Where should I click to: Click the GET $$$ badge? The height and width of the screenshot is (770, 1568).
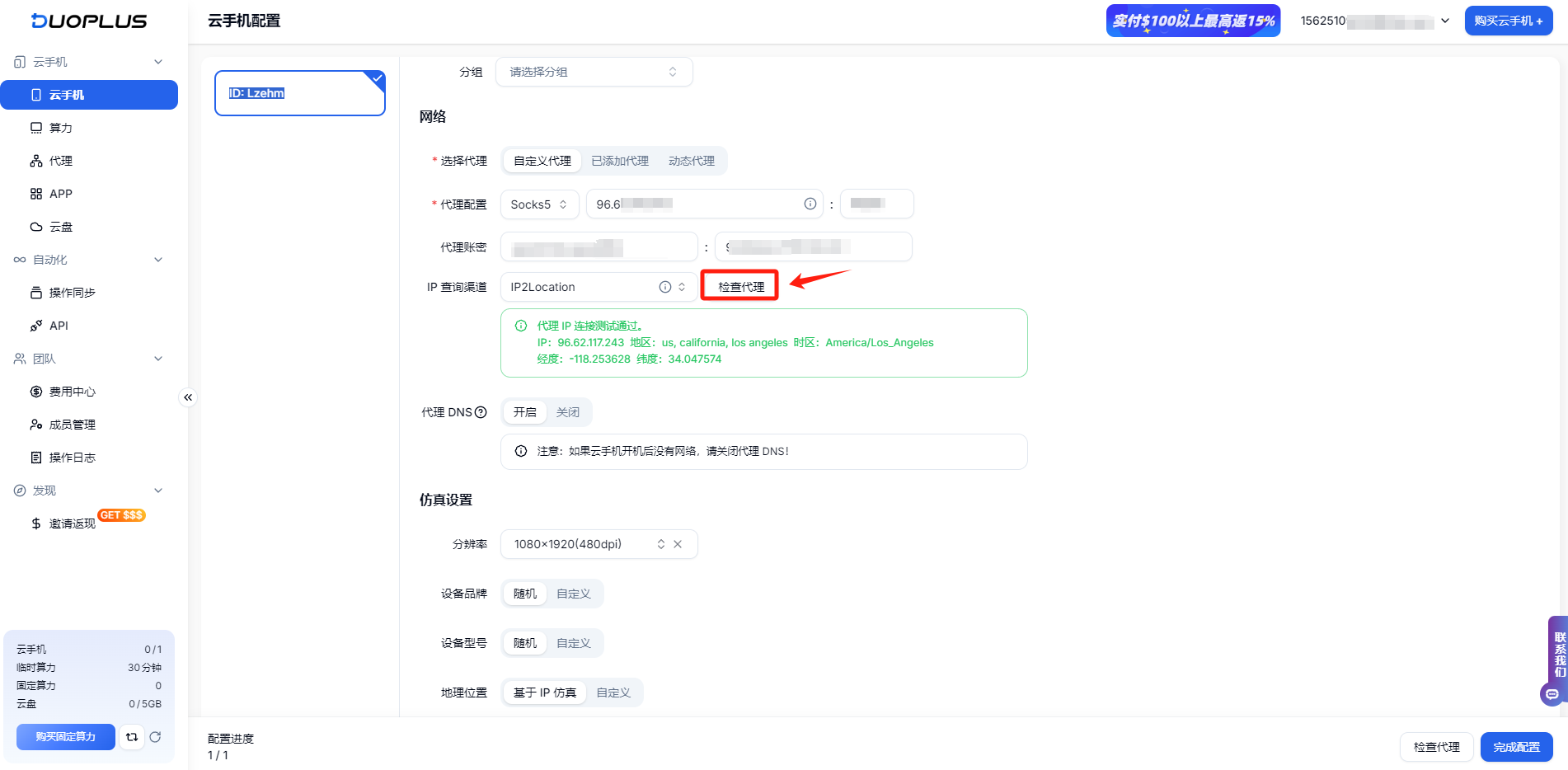tap(122, 515)
